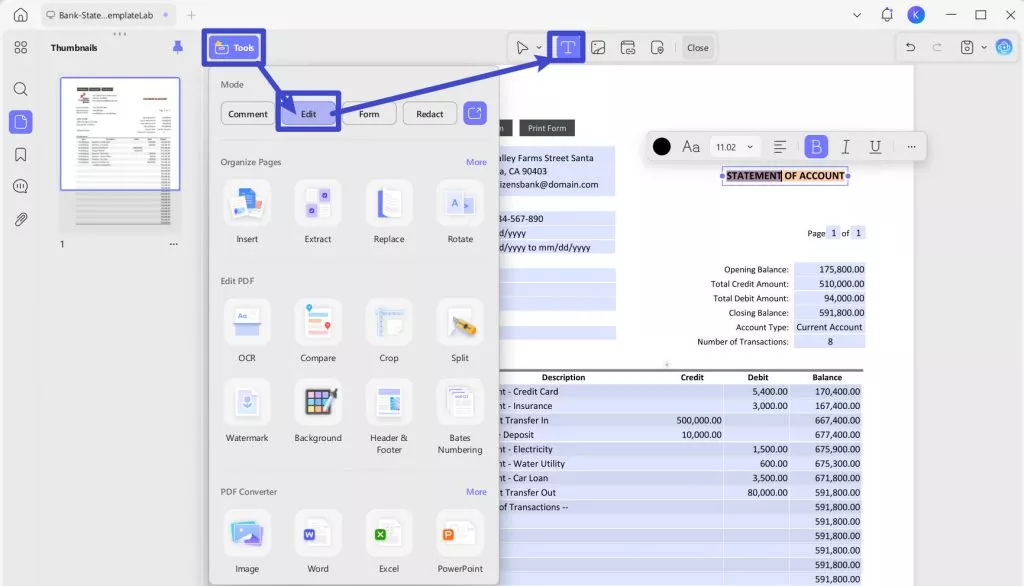Select the Extract pages tool
The width and height of the screenshot is (1024, 586).
(318, 213)
